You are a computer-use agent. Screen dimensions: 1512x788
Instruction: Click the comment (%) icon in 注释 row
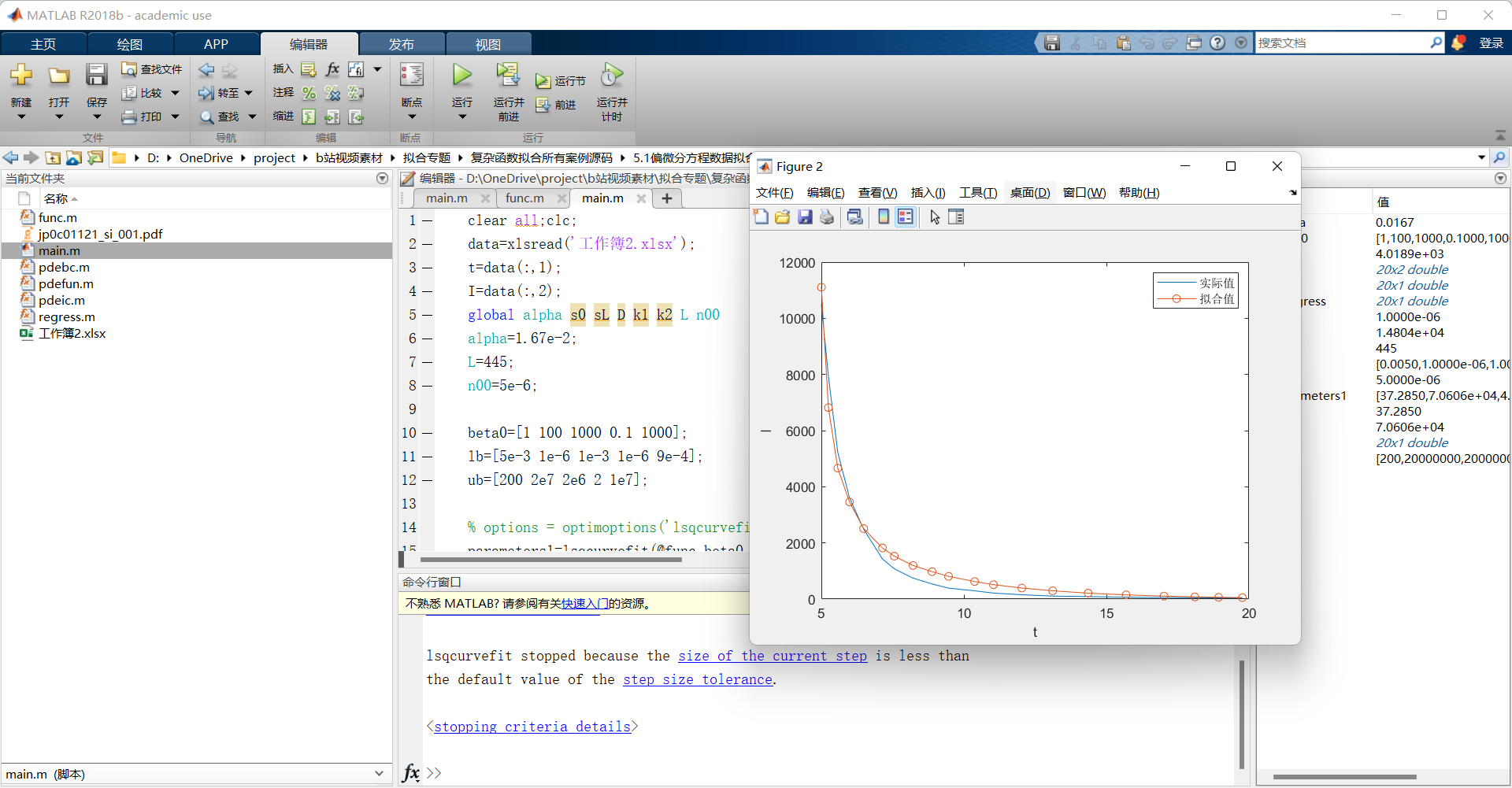309,94
